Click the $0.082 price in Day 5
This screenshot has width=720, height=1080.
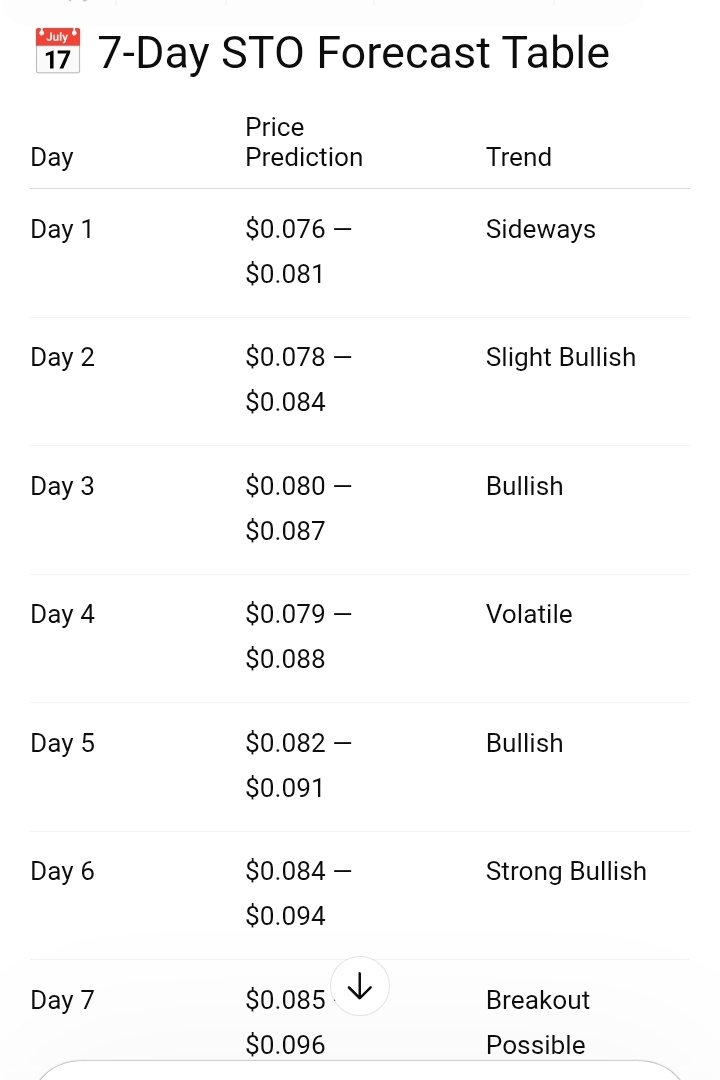coord(285,743)
